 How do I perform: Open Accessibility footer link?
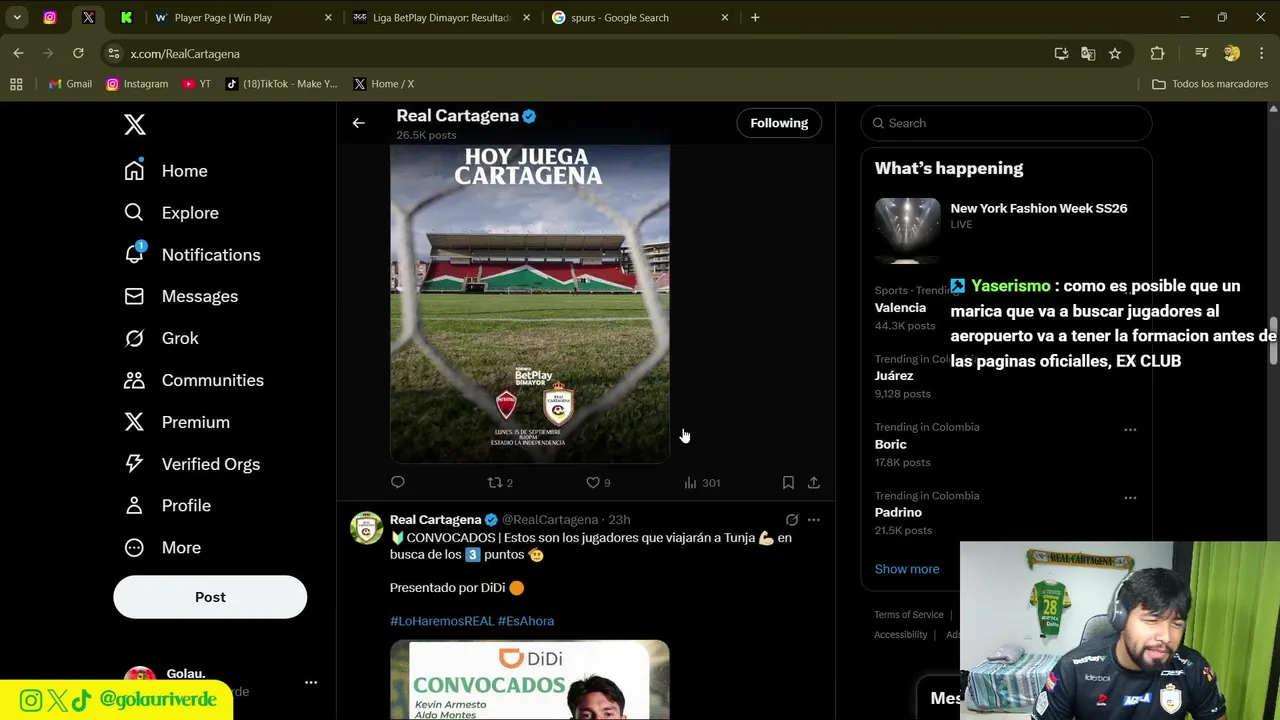tap(900, 635)
